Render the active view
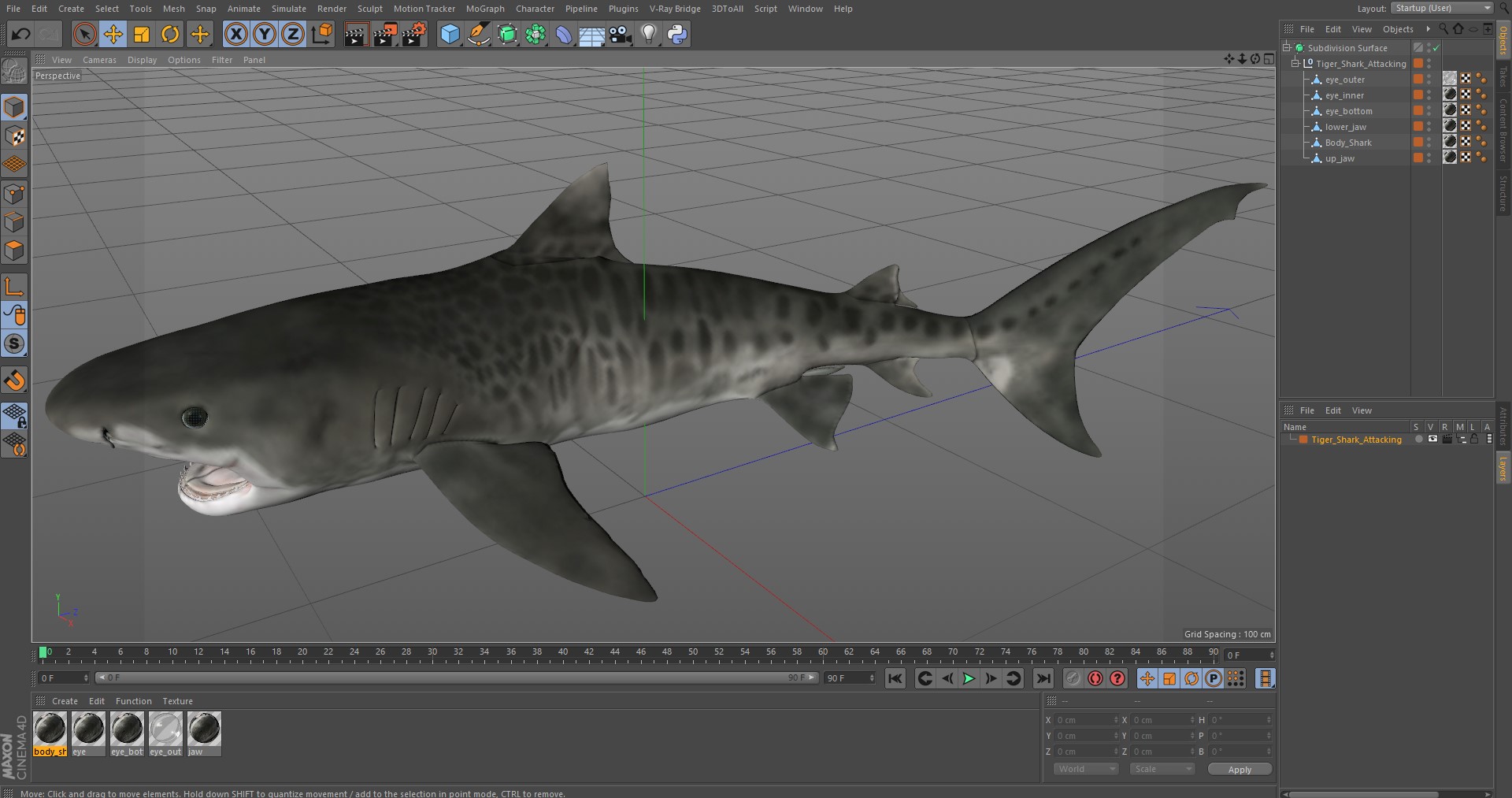The image size is (1512, 798). pos(356,34)
